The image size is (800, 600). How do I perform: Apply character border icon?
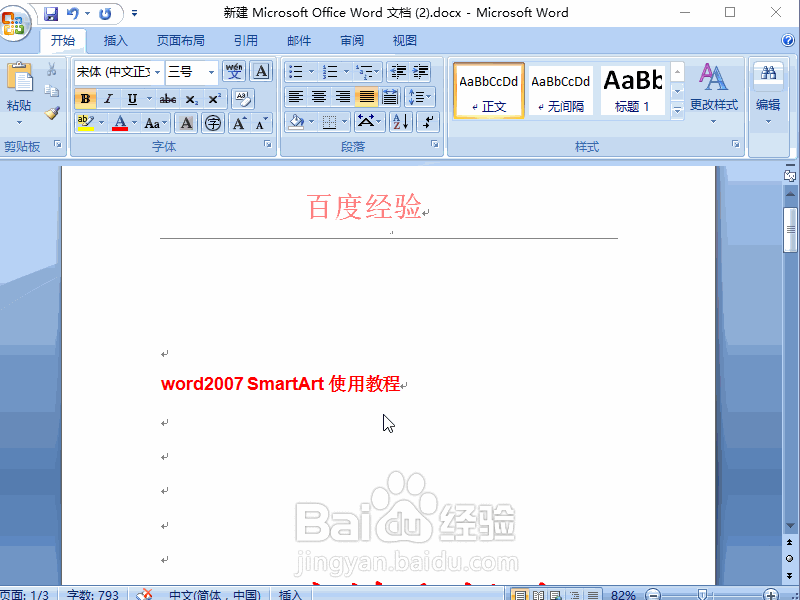pos(261,71)
